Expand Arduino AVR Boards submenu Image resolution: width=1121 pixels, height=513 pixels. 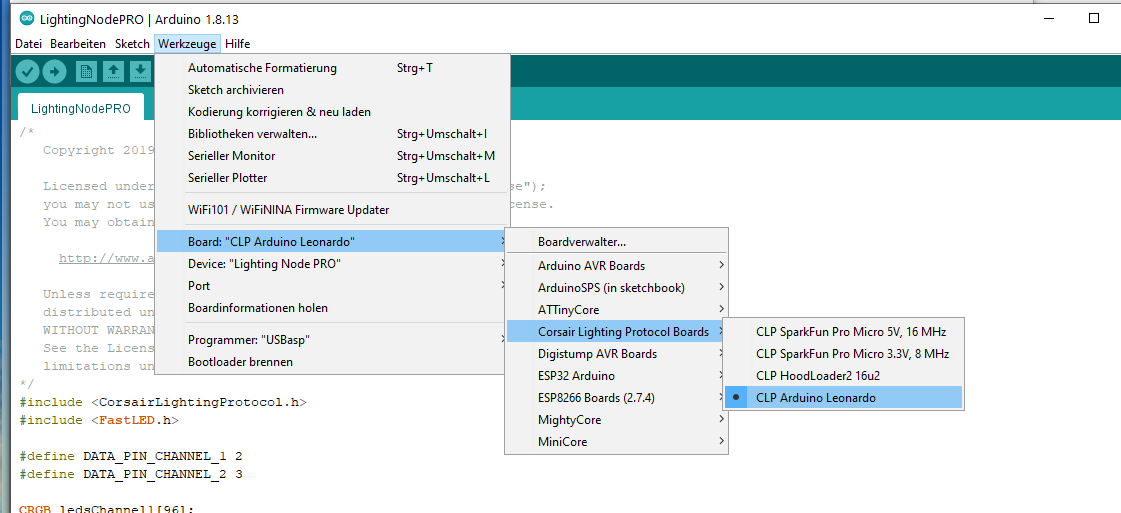click(616, 266)
